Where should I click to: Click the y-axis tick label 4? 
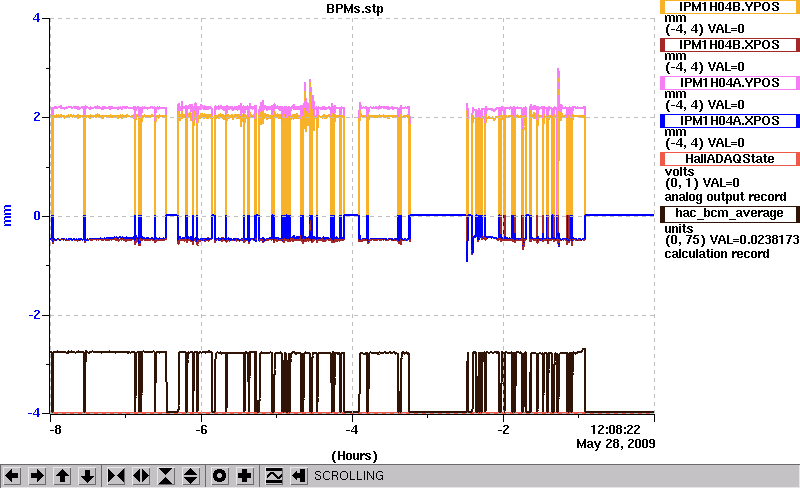point(36,18)
